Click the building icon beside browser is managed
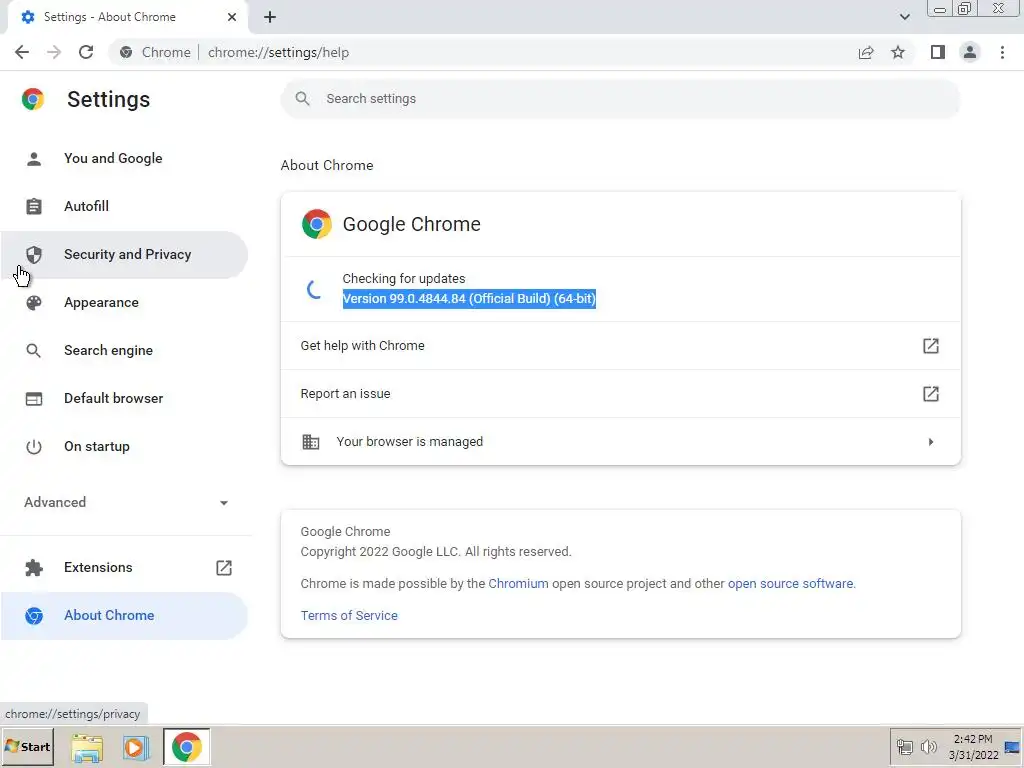Screen dimensions: 1024x768 point(311,441)
